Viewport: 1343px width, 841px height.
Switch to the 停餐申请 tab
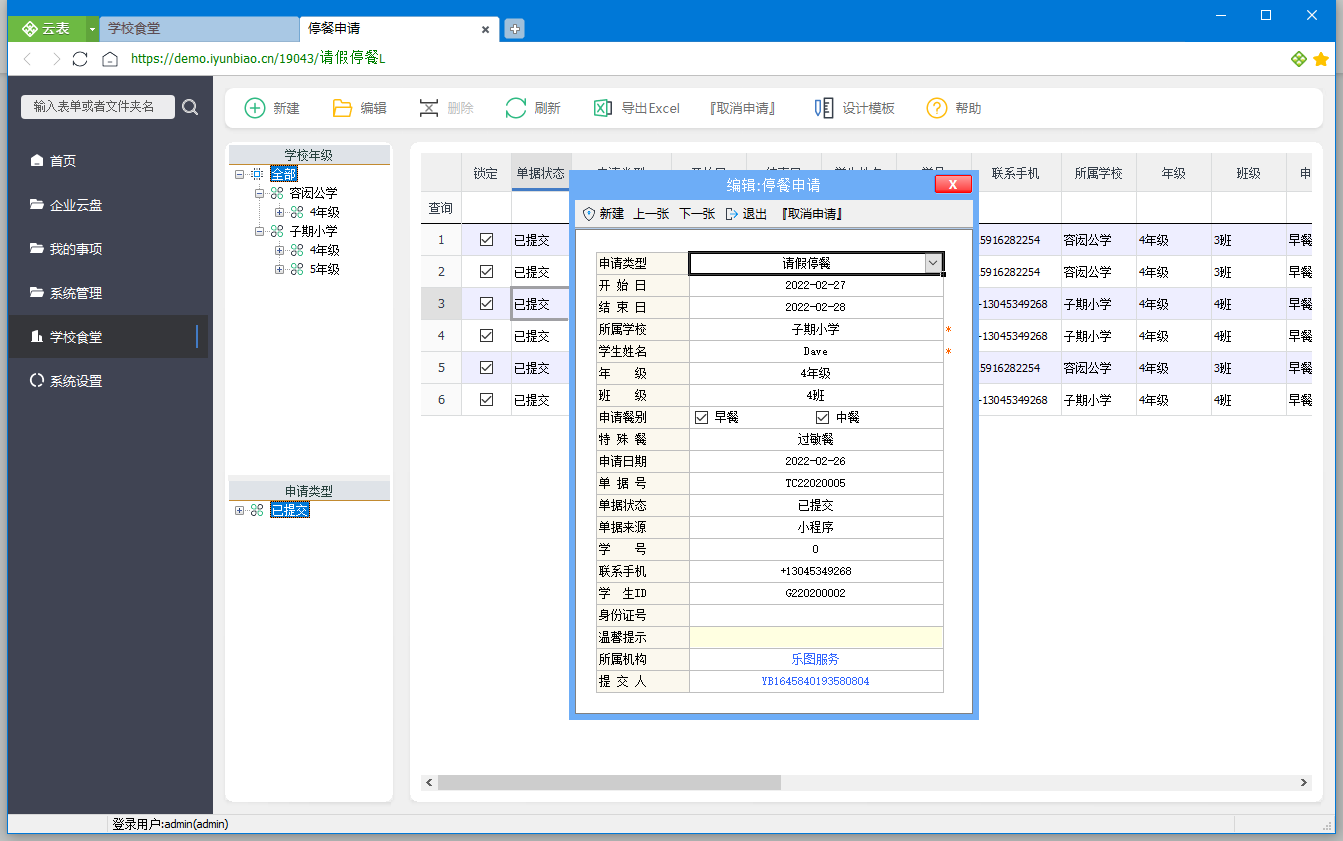[397, 29]
